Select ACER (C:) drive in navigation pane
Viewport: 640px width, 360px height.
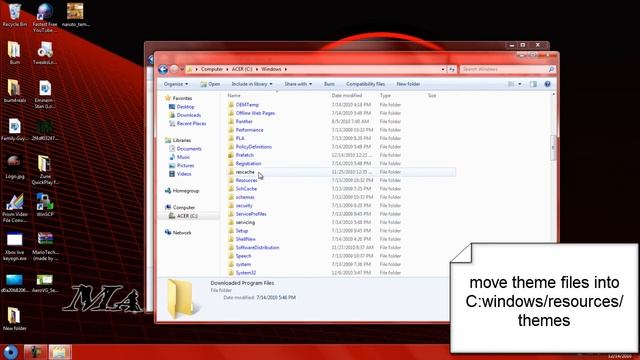click(184, 216)
